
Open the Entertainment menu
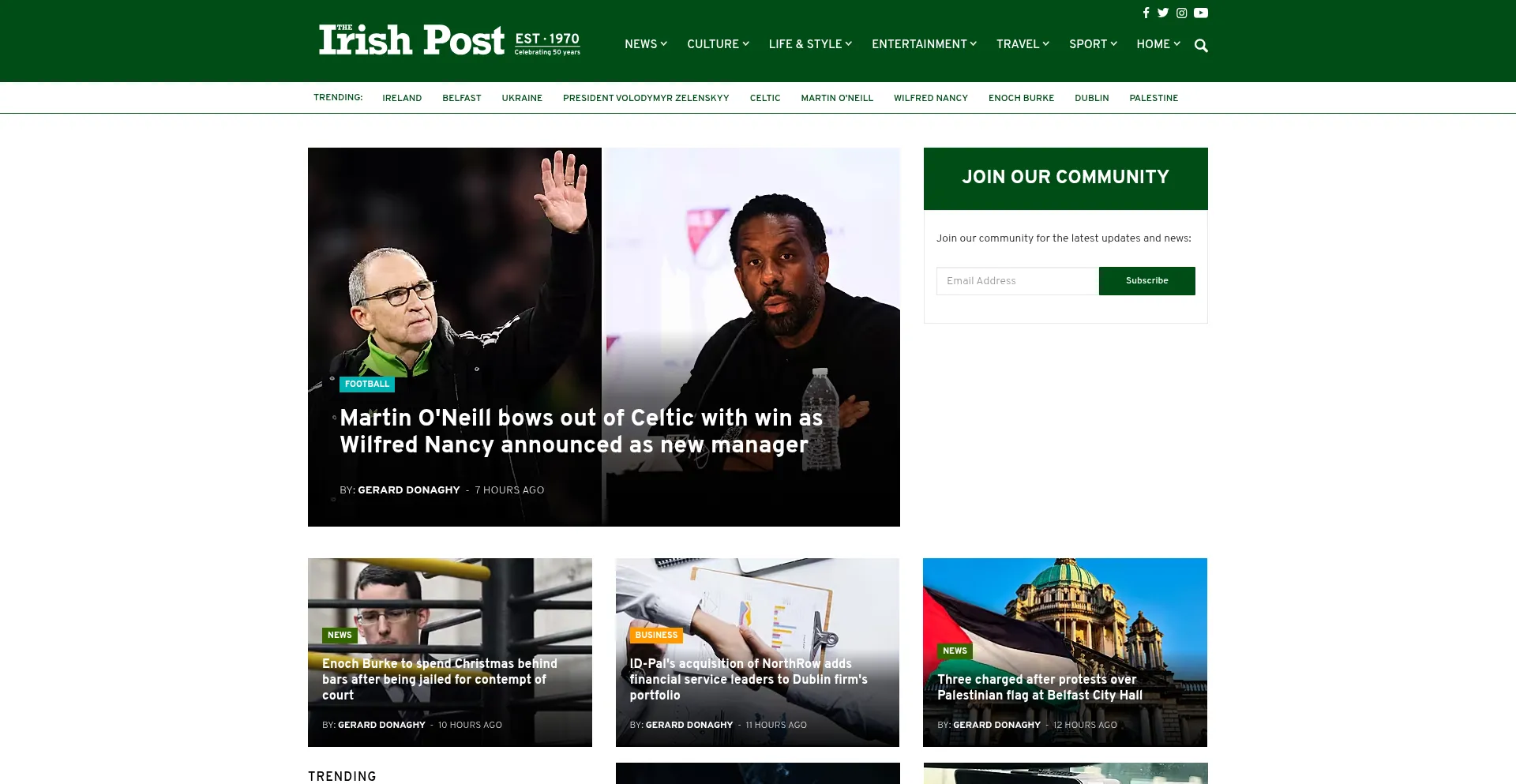pos(924,44)
